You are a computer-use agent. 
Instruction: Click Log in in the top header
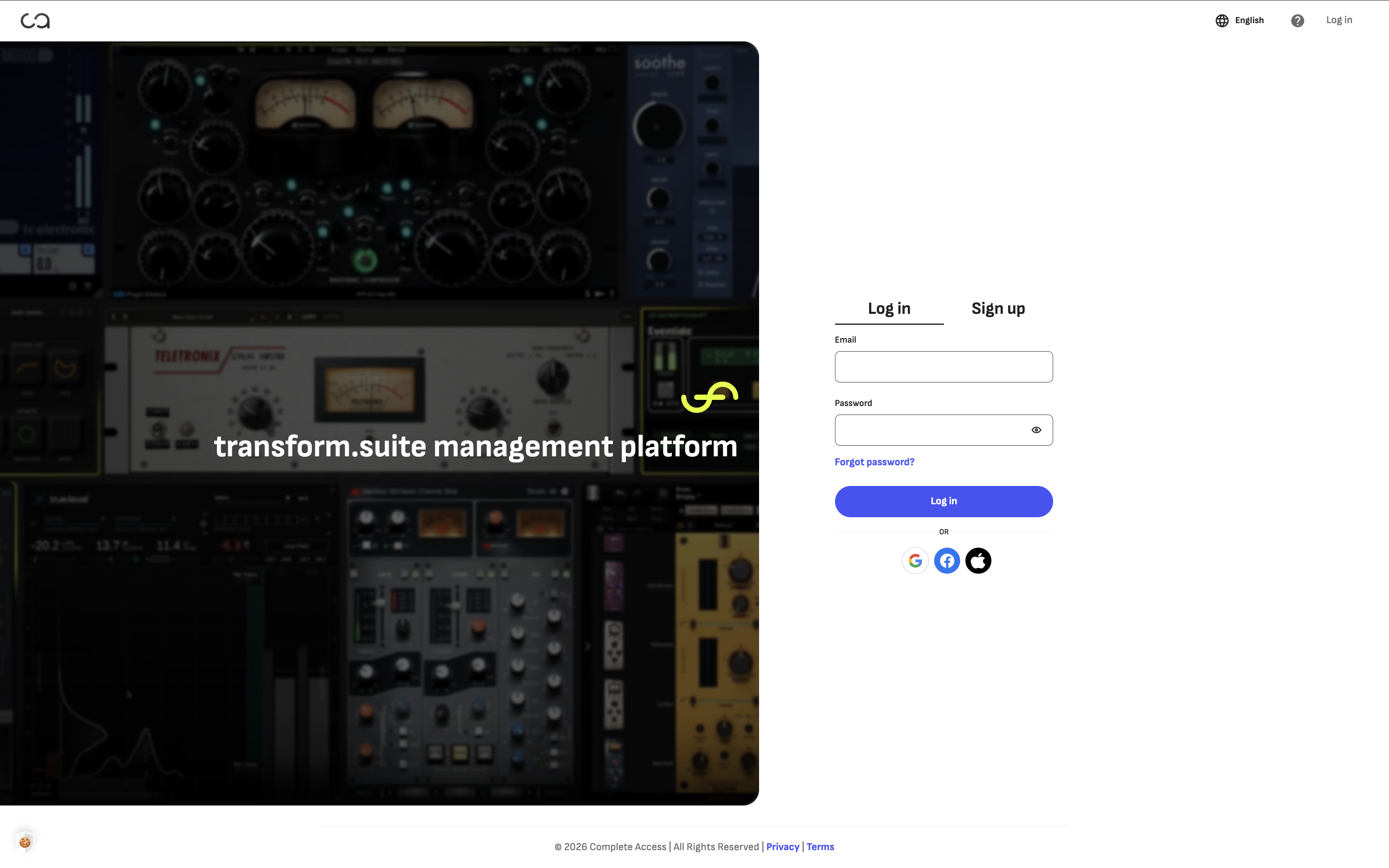(1339, 20)
